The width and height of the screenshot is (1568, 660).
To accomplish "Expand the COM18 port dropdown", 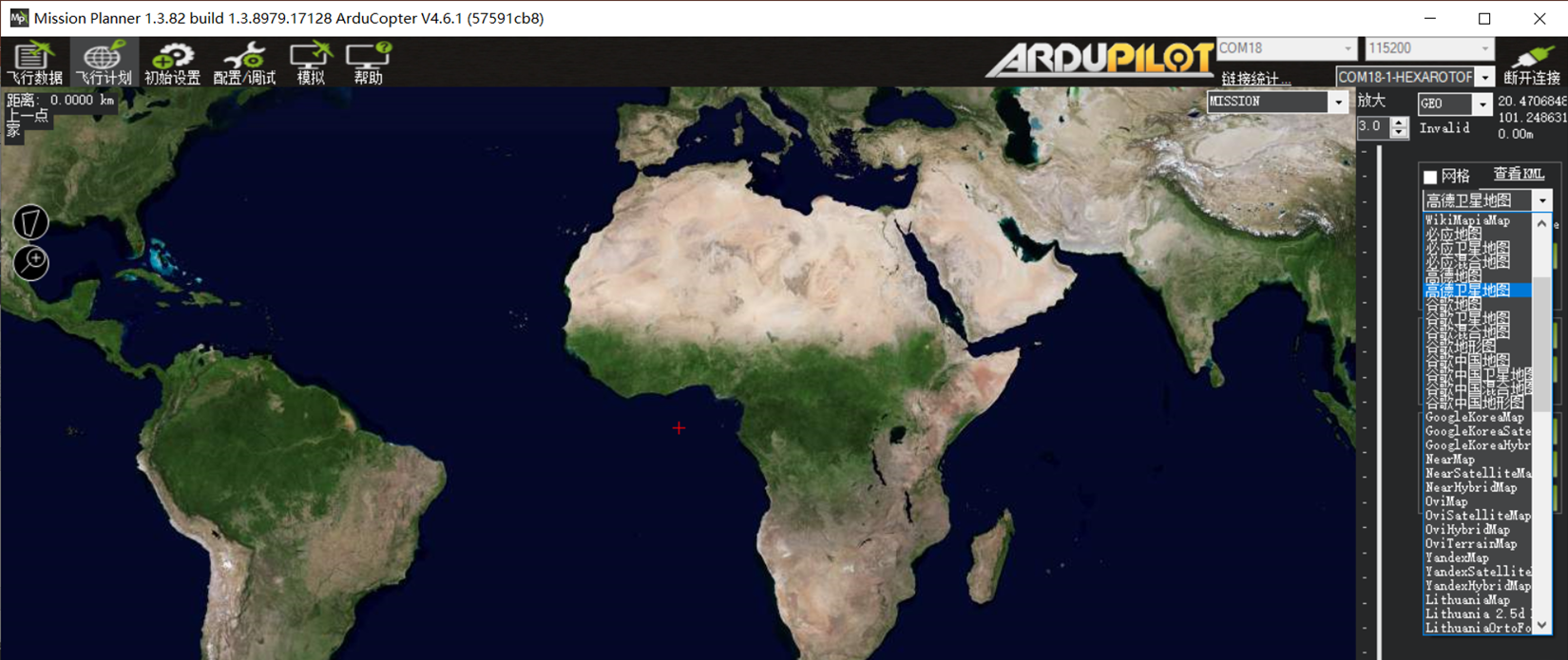I will coord(1347,48).
